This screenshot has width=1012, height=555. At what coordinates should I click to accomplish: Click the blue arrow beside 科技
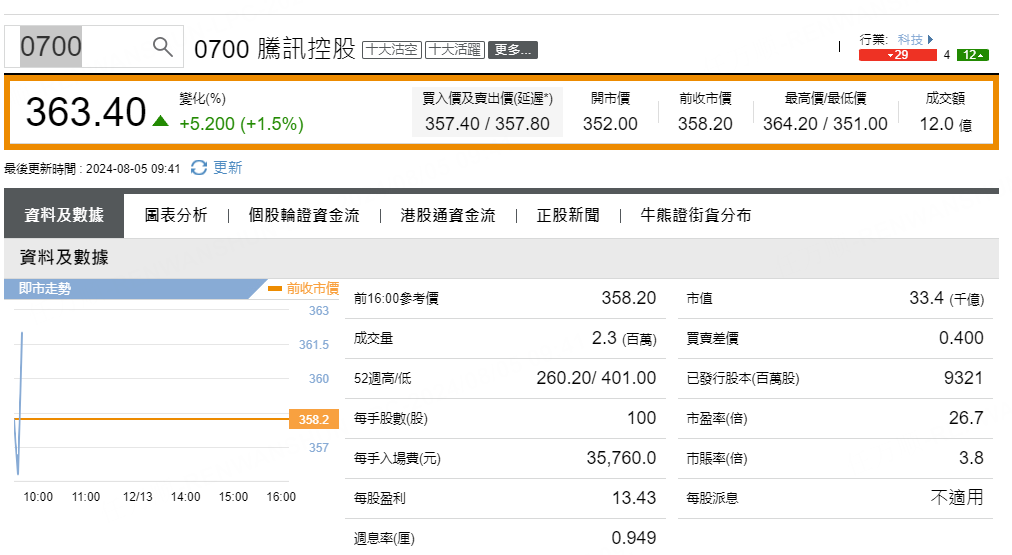931,39
